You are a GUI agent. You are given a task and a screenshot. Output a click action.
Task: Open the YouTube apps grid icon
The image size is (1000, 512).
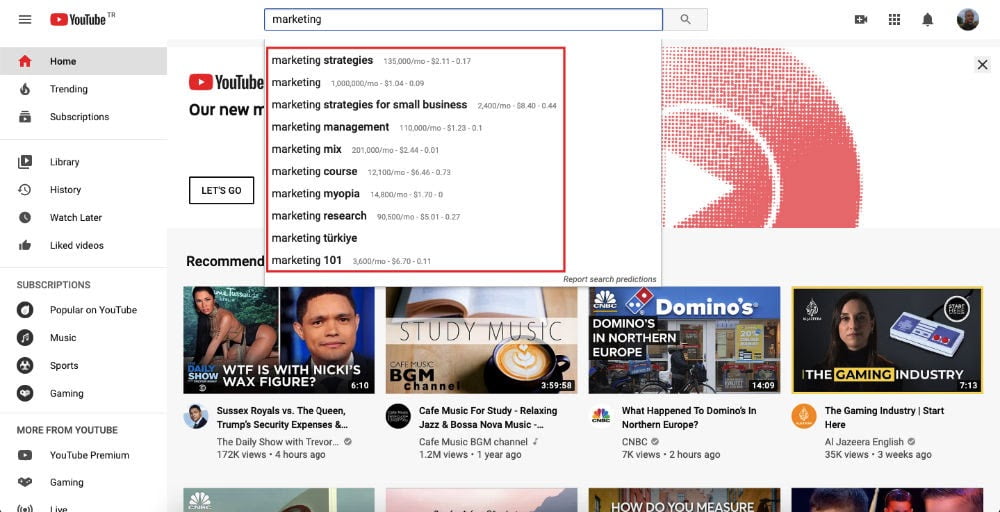(894, 20)
